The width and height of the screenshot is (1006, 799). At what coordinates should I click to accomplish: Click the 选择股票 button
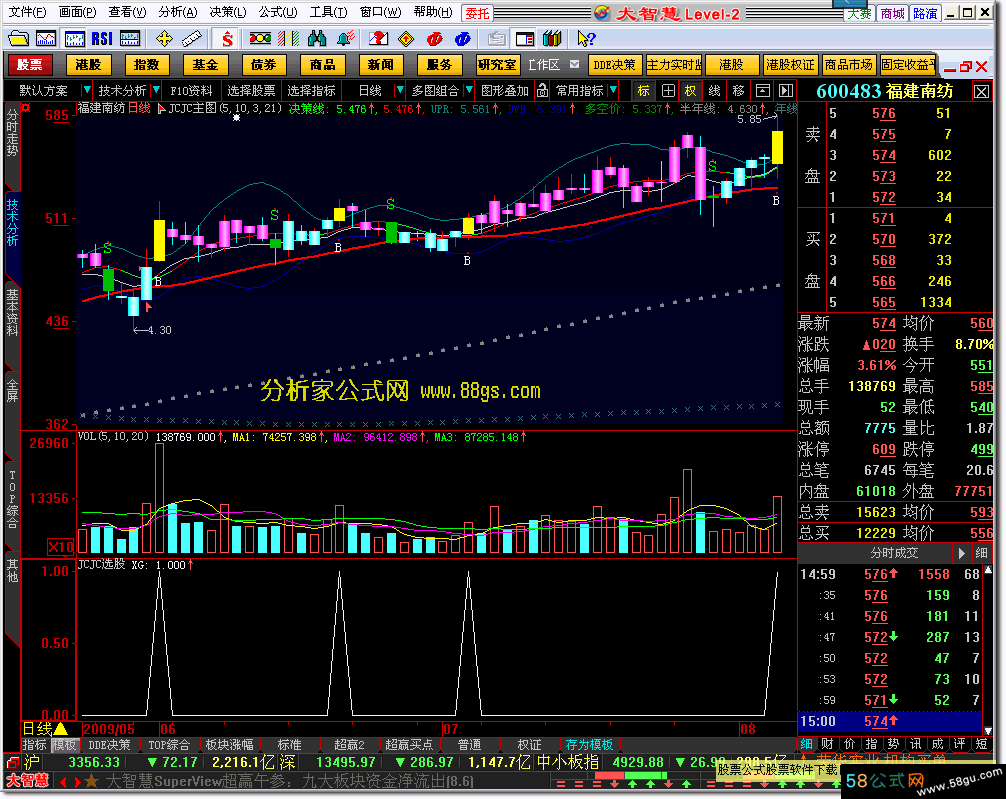coord(251,90)
